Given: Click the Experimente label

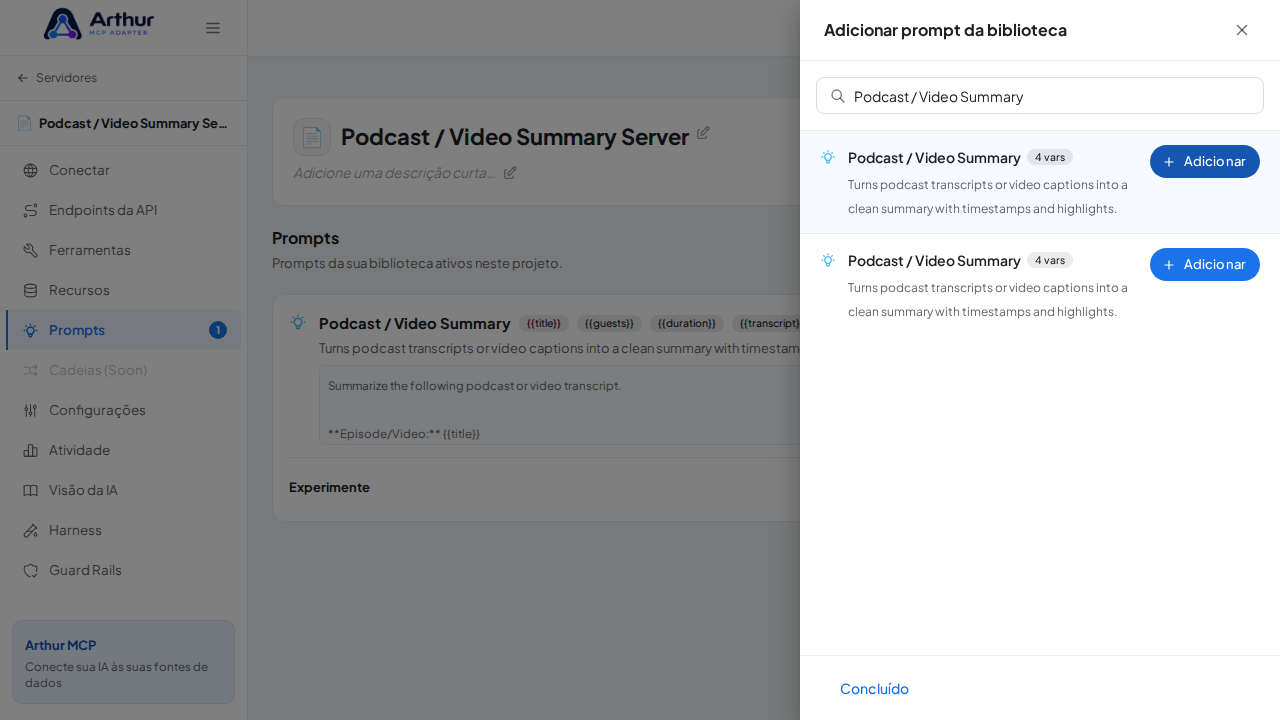Looking at the screenshot, I should pos(329,487).
